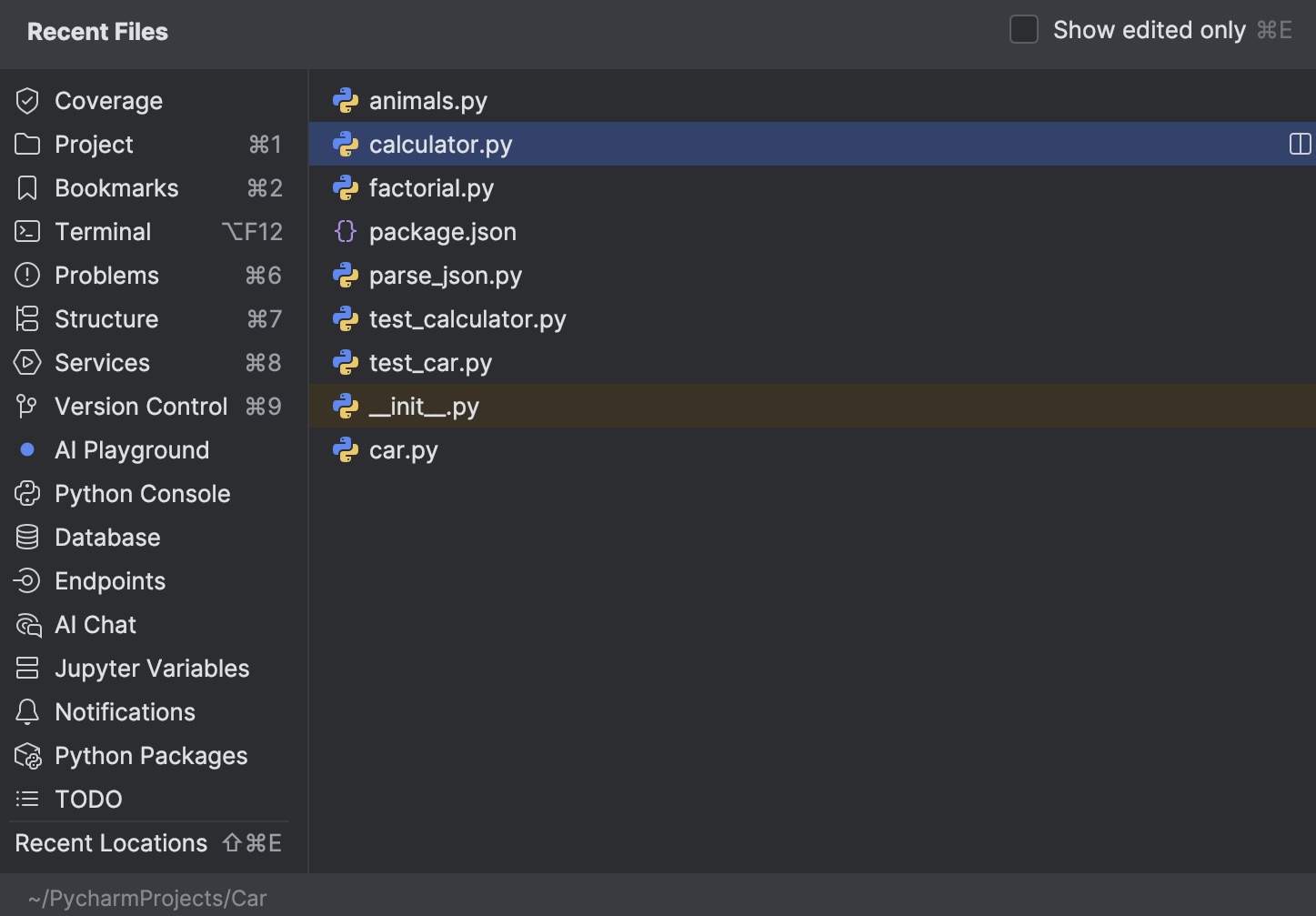
Task: Click the Notifications bell icon
Action: pyautogui.click(x=26, y=711)
